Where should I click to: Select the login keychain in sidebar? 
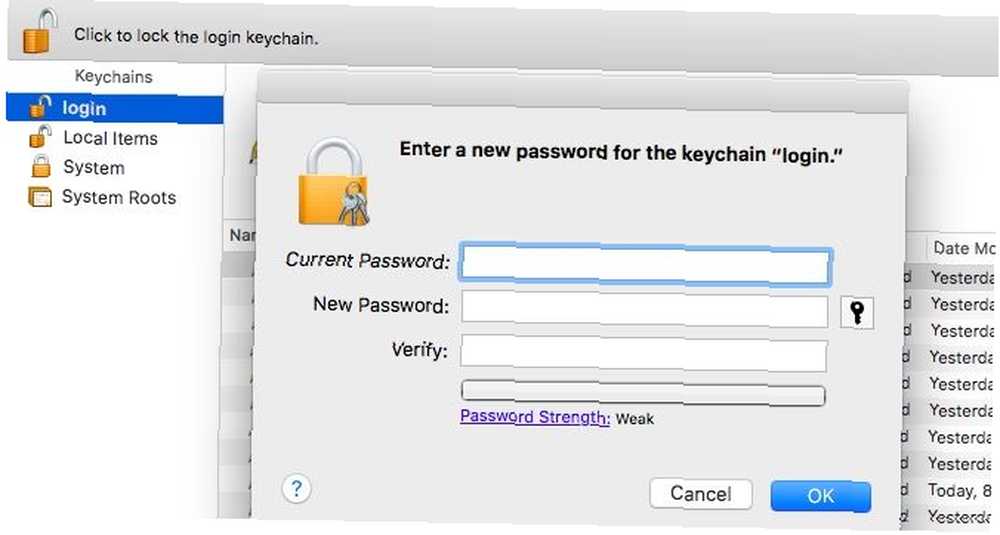(115, 108)
